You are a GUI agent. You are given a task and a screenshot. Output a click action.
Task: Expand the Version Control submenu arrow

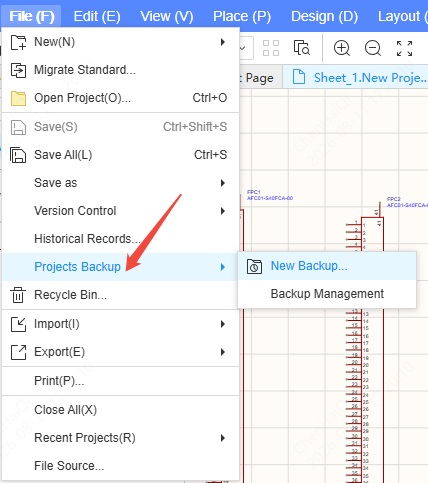[x=223, y=211]
